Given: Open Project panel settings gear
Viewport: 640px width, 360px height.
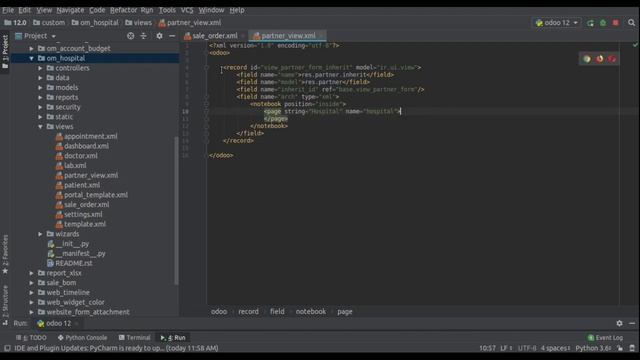Looking at the screenshot, I should coord(159,36).
